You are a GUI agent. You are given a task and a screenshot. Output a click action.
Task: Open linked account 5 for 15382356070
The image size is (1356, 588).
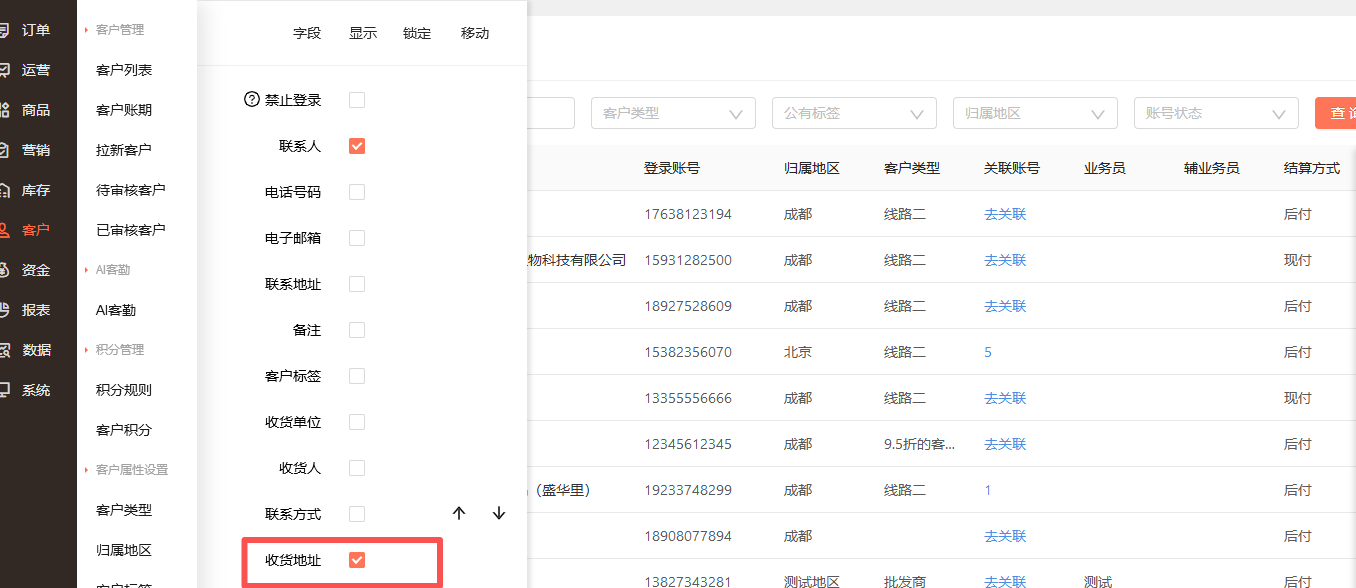[x=988, y=352]
